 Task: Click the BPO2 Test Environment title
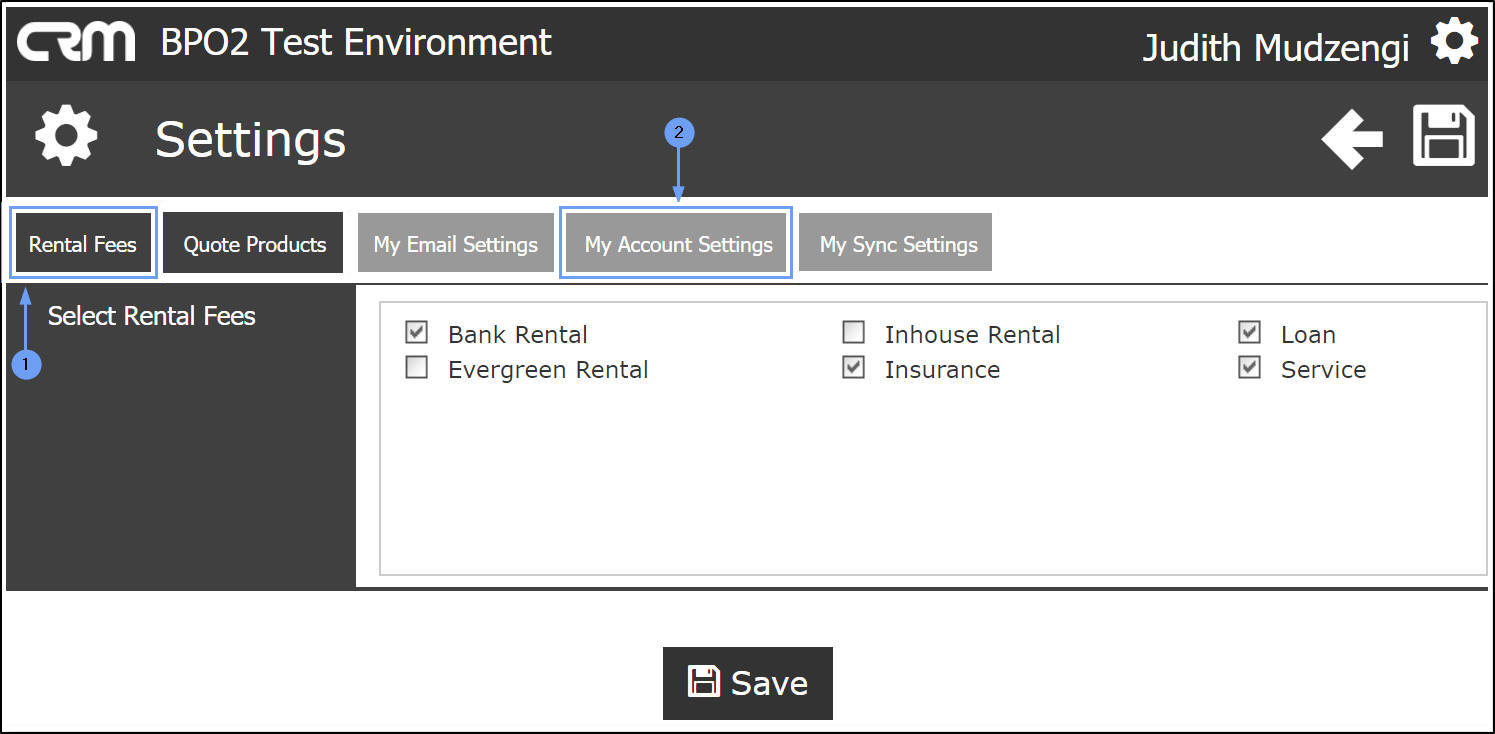click(x=356, y=42)
